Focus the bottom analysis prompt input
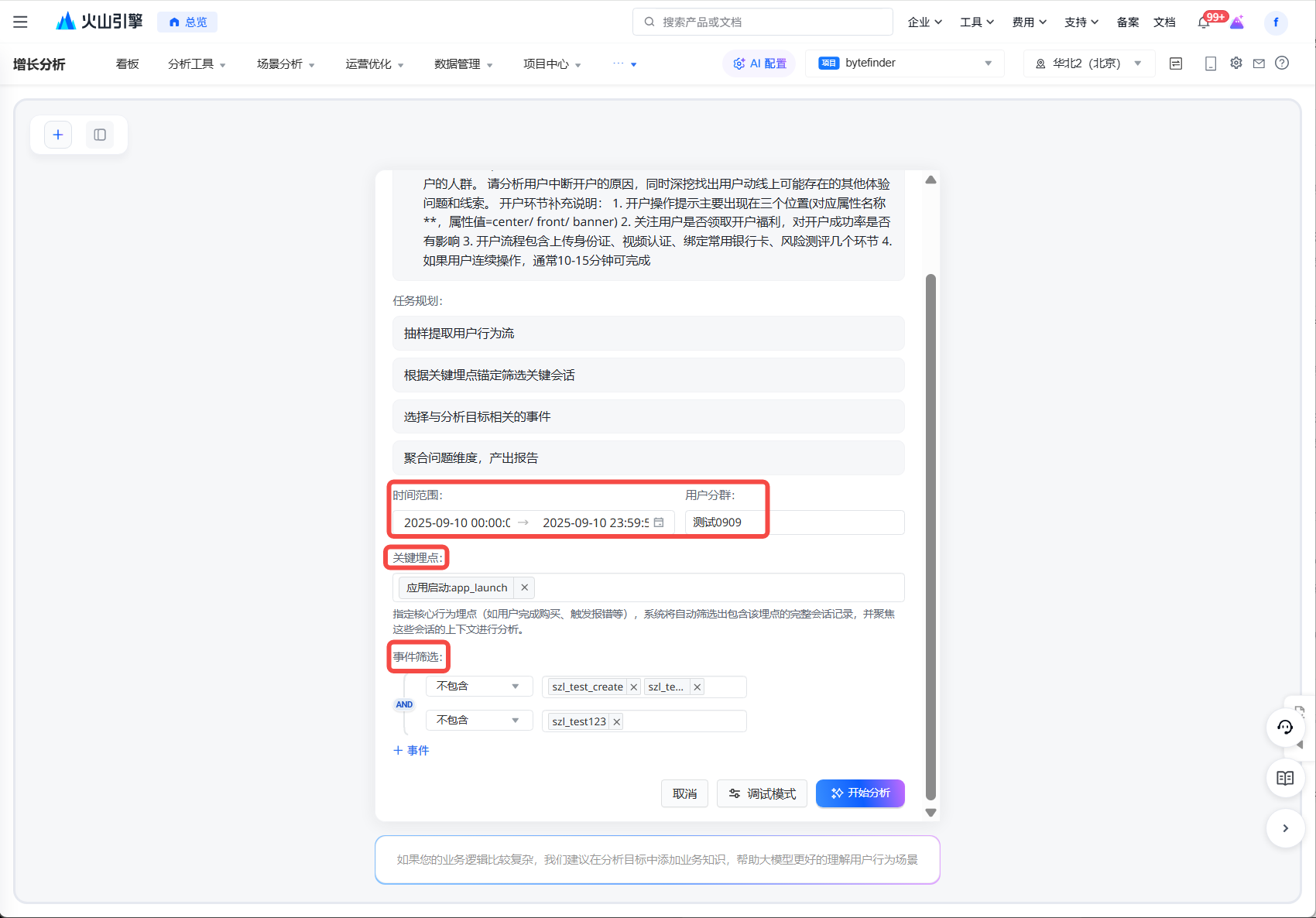 (x=657, y=859)
